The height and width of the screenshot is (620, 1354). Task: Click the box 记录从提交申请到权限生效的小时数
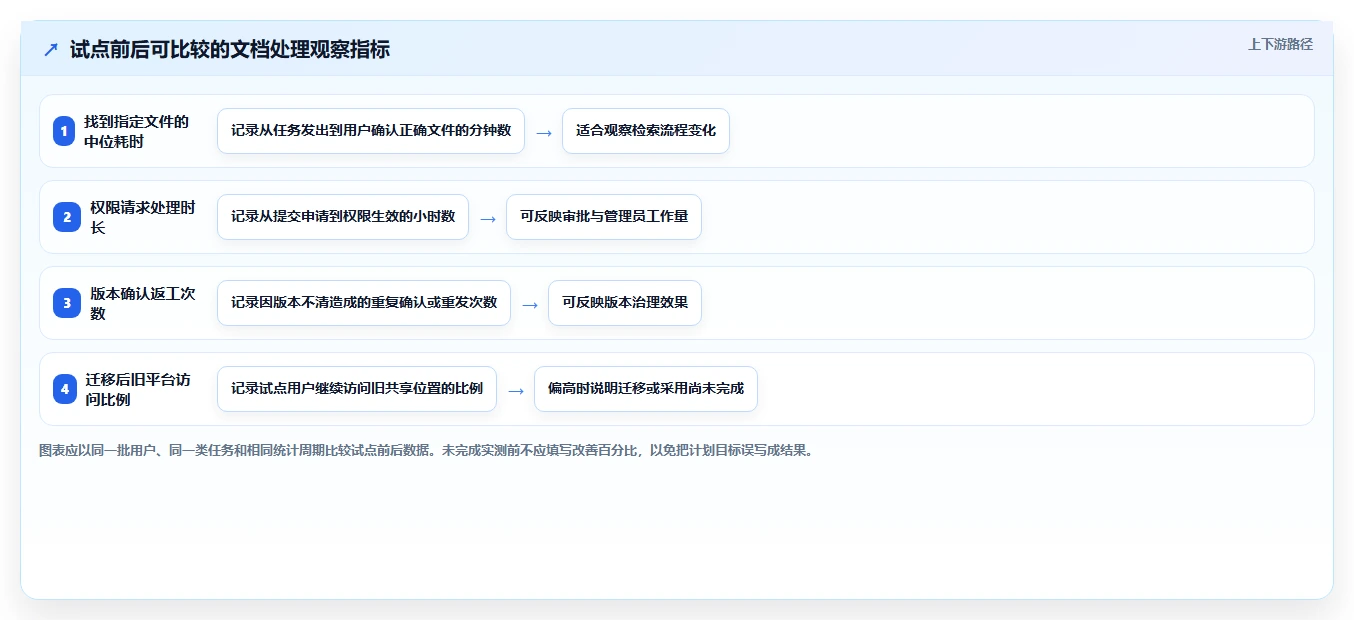click(343, 217)
